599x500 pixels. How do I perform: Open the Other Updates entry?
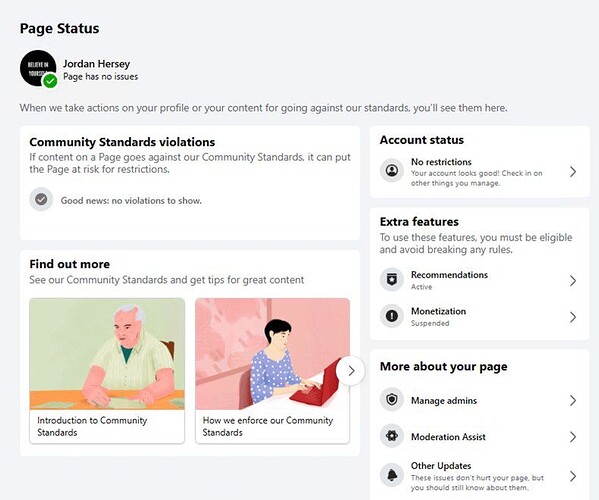pyautogui.click(x=479, y=476)
